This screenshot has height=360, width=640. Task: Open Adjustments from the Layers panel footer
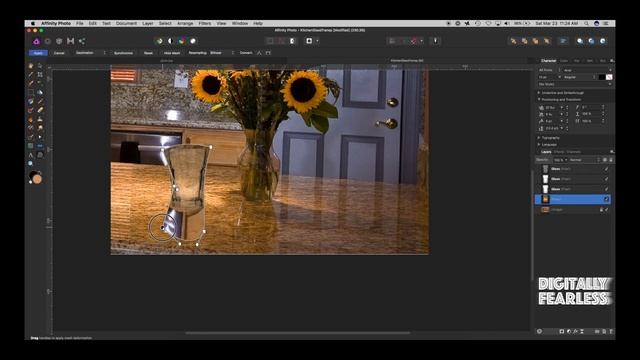pos(569,331)
